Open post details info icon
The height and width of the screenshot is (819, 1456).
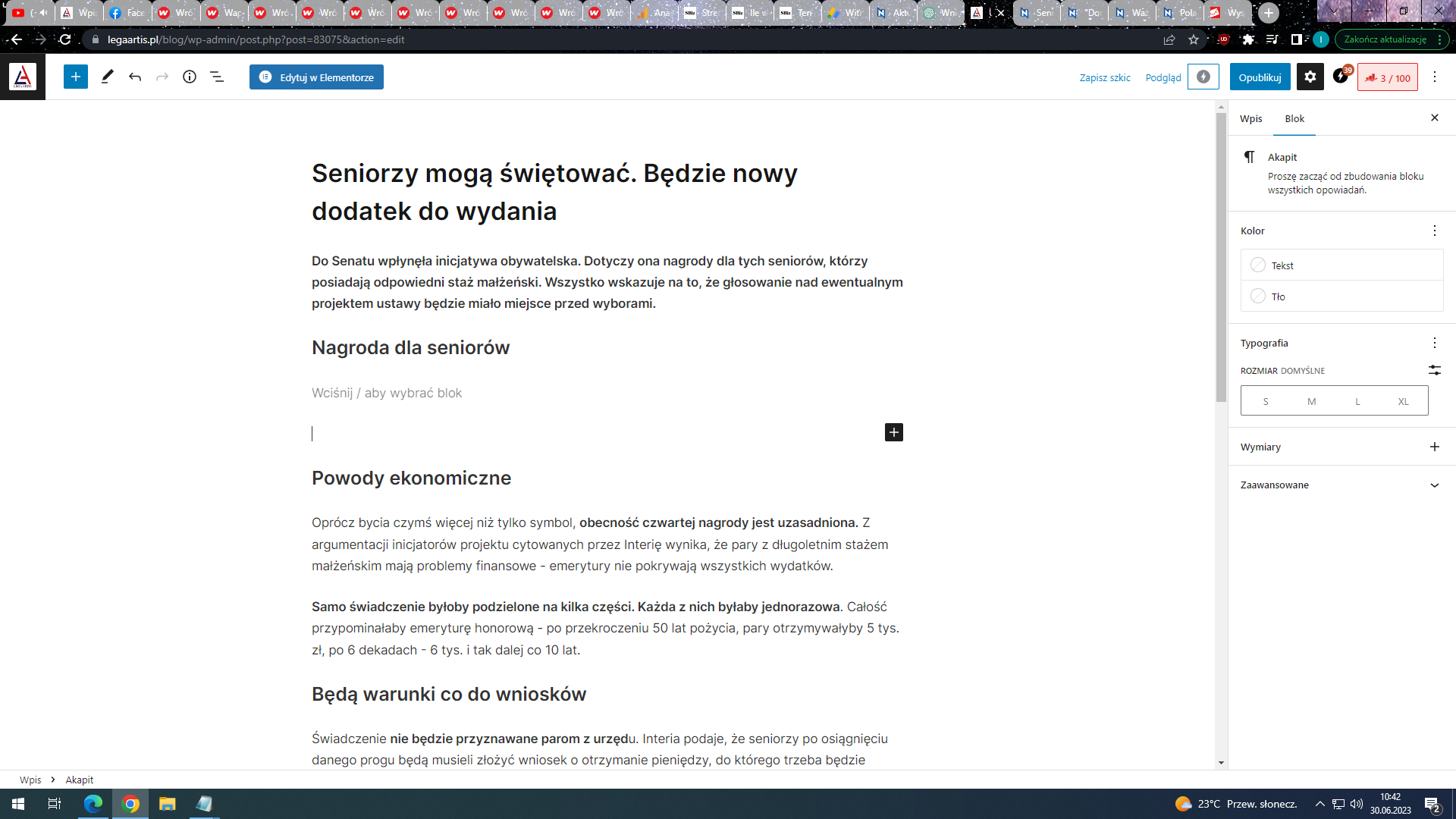pyautogui.click(x=190, y=77)
